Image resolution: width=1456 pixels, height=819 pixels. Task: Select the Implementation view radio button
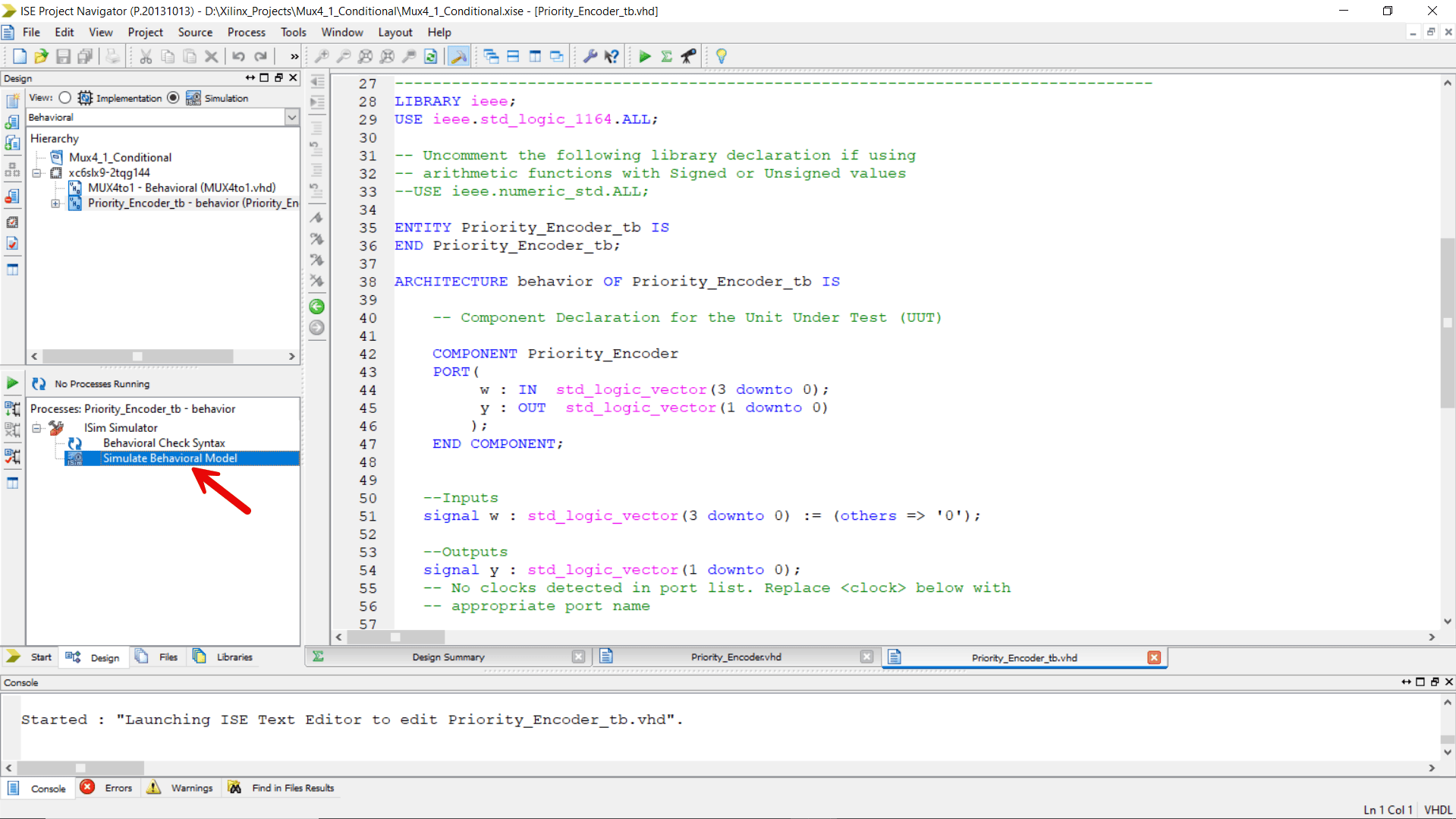point(64,98)
